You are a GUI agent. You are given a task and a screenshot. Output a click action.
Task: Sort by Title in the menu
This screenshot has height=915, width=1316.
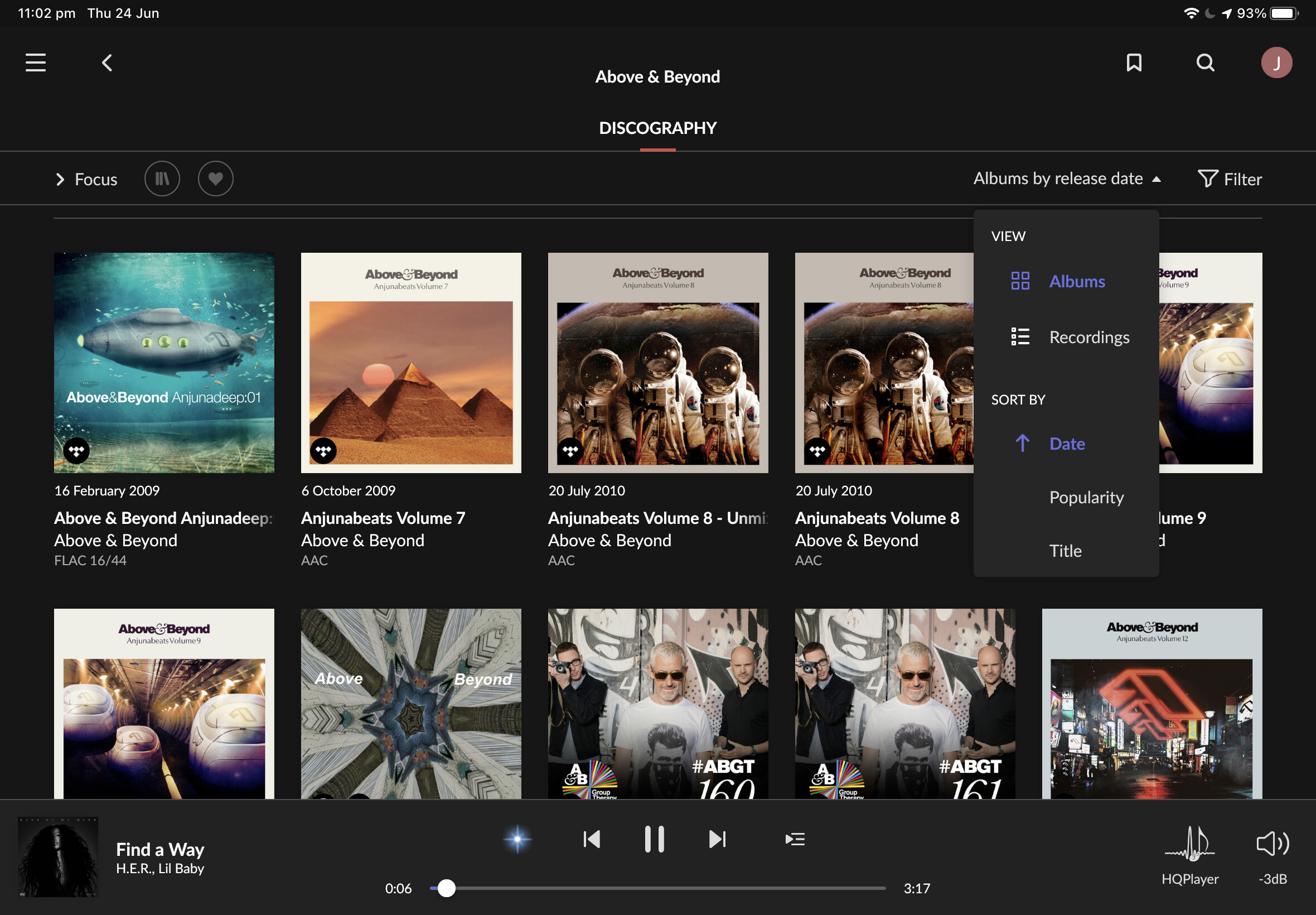pos(1066,550)
